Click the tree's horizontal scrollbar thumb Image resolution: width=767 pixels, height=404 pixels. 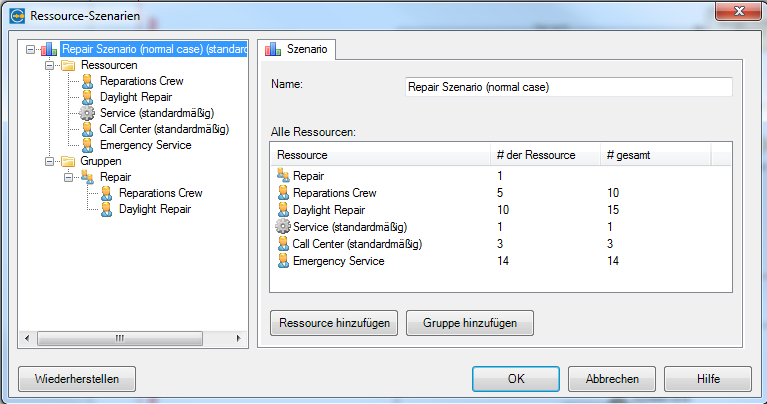click(x=120, y=338)
